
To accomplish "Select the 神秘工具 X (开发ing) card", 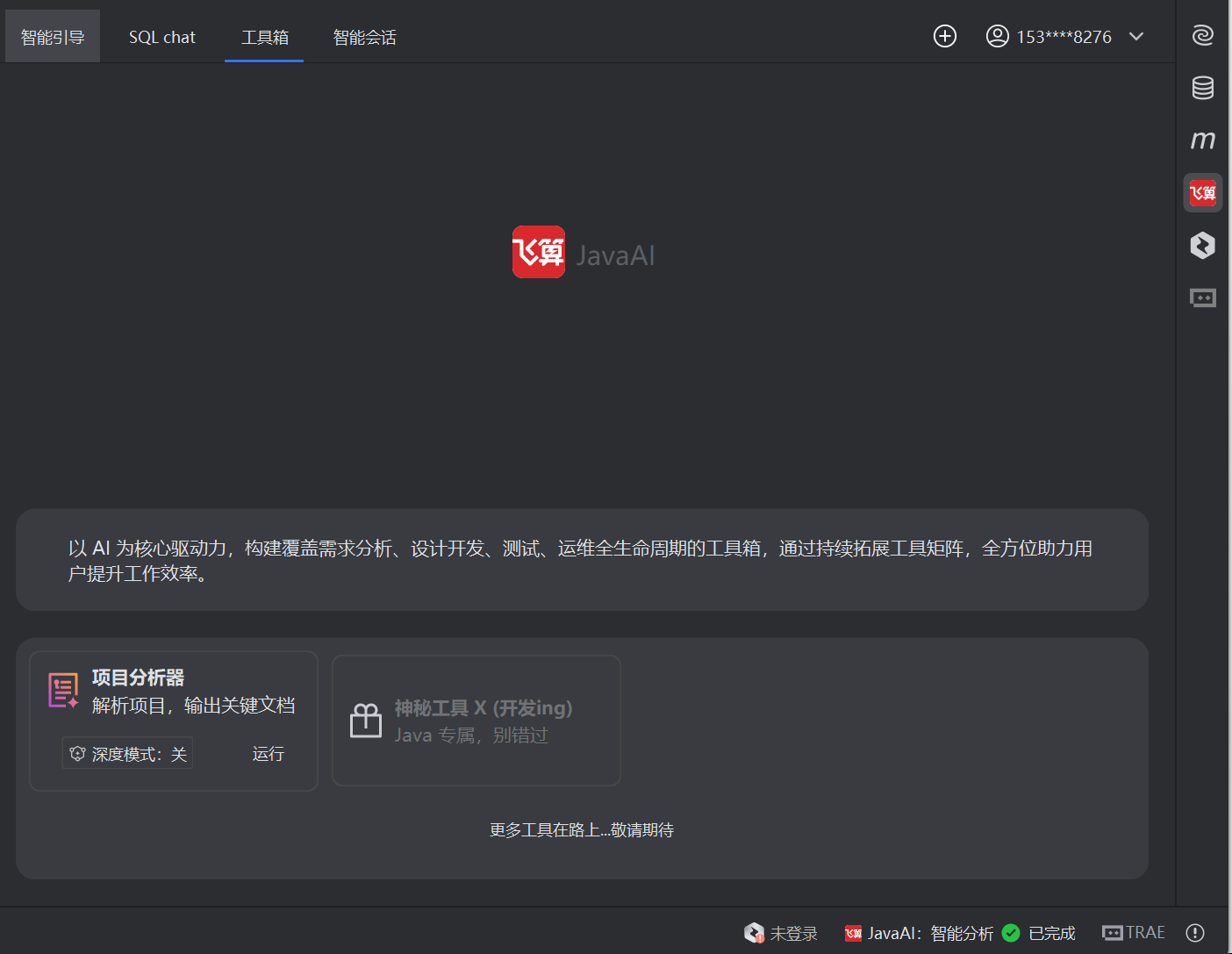I will tap(476, 721).
